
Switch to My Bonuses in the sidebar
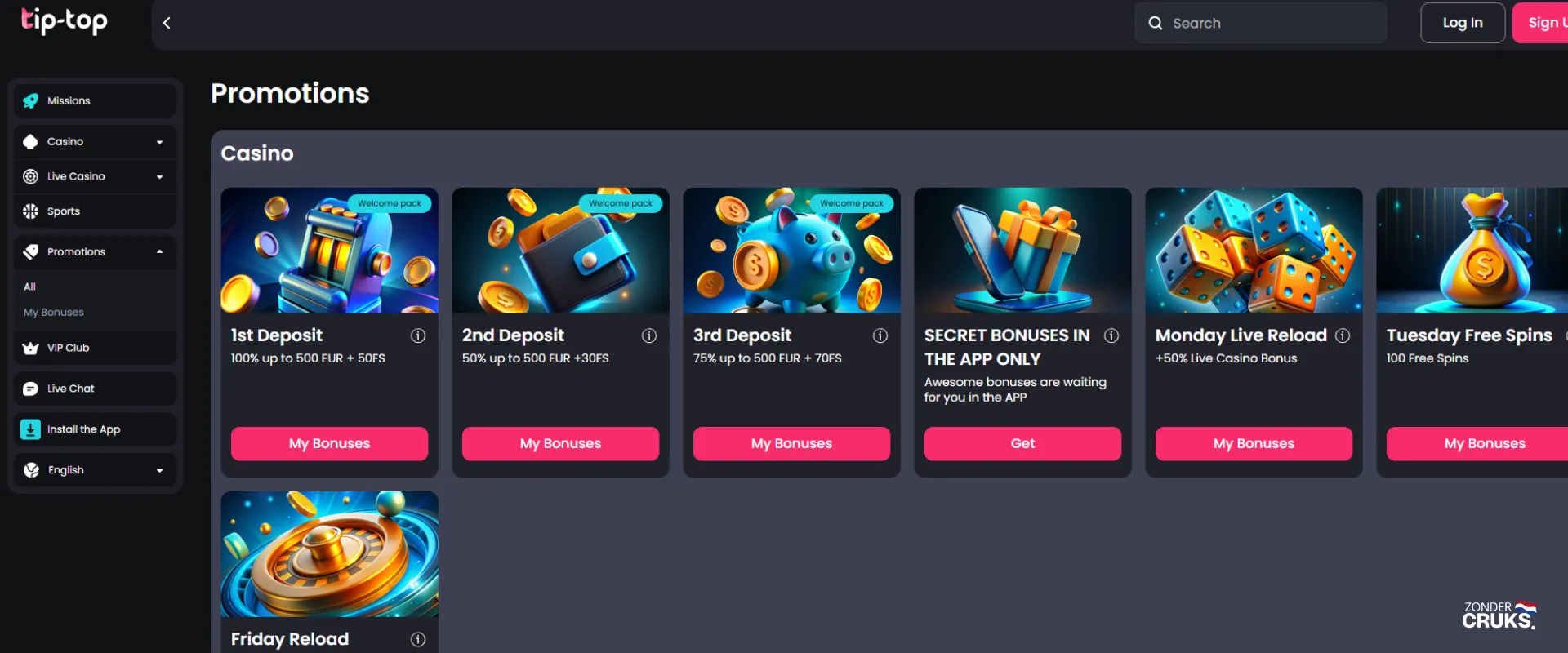coord(53,312)
